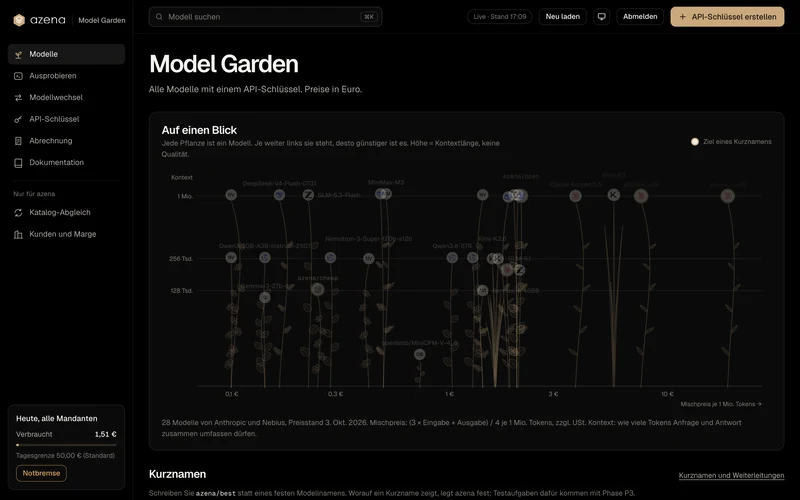Image resolution: width=800 pixels, height=500 pixels.
Task: Click the GLM-5.3-Flash chart label
Action: point(339,195)
